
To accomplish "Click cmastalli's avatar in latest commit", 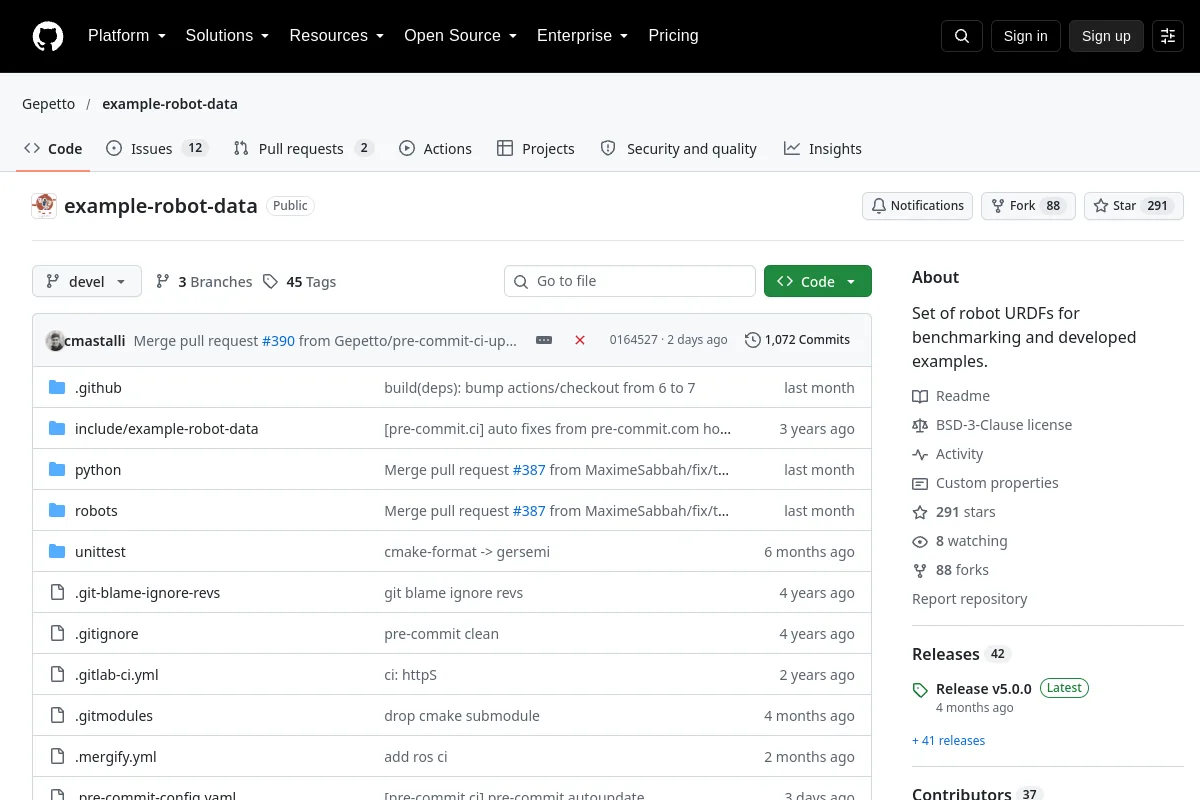I will click(x=55, y=340).
